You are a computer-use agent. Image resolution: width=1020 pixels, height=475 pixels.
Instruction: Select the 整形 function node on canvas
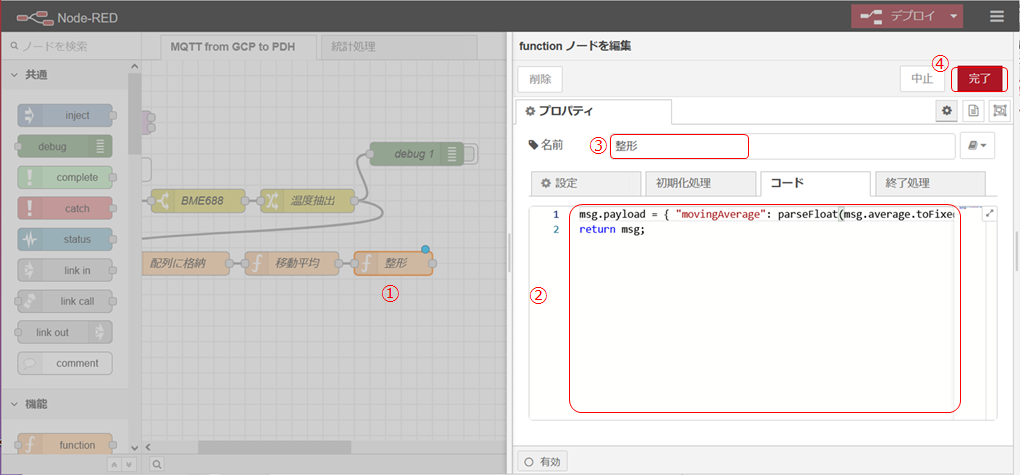[394, 263]
